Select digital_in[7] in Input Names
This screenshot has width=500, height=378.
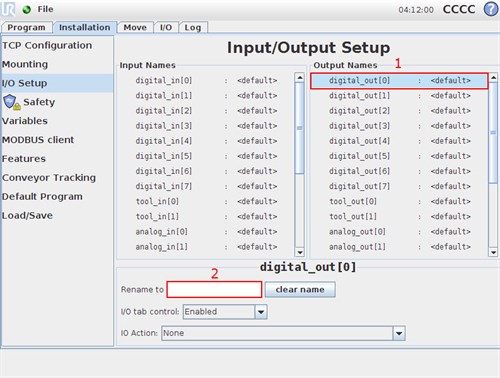click(206, 186)
